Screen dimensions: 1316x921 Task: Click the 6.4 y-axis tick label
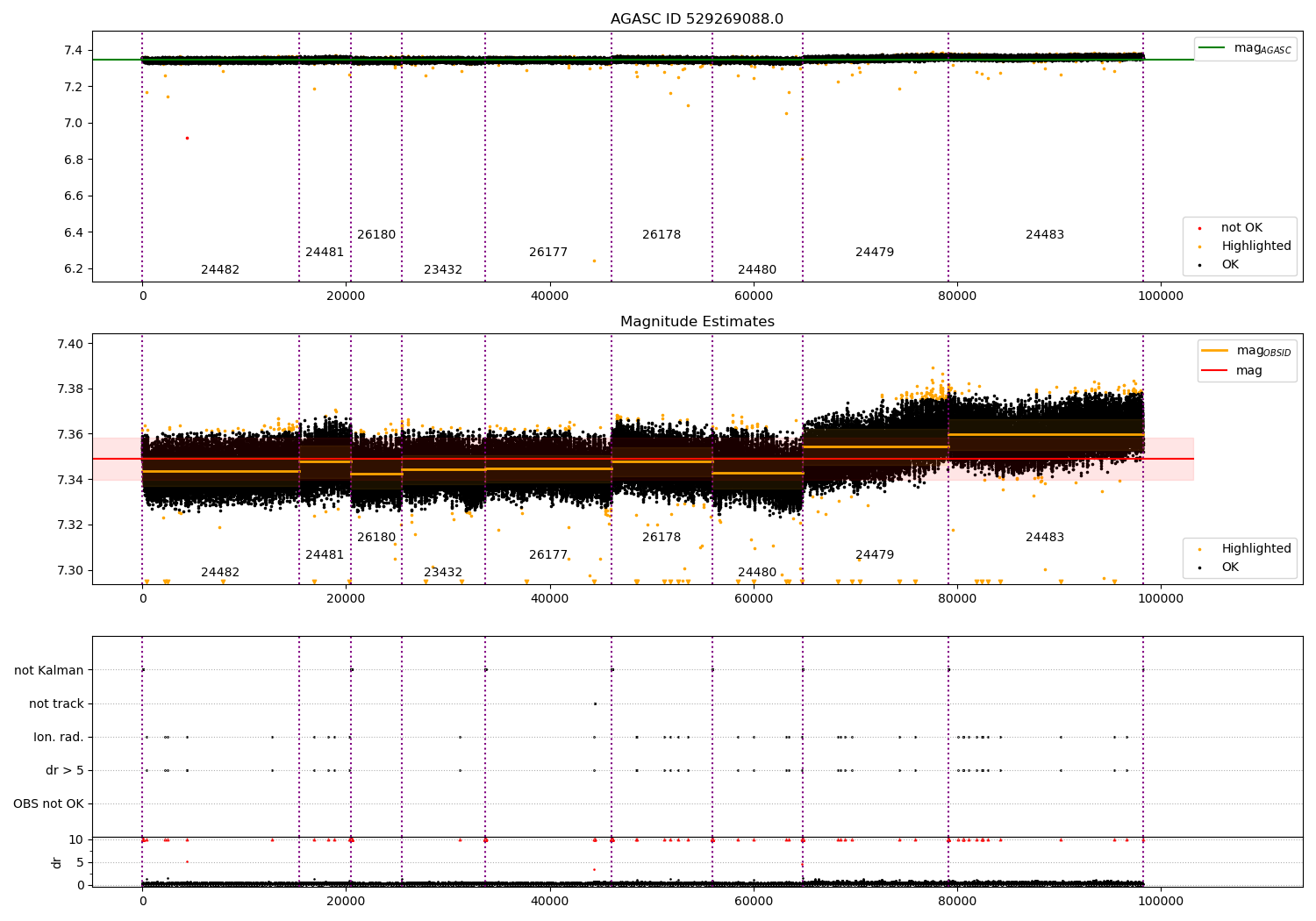pos(74,232)
